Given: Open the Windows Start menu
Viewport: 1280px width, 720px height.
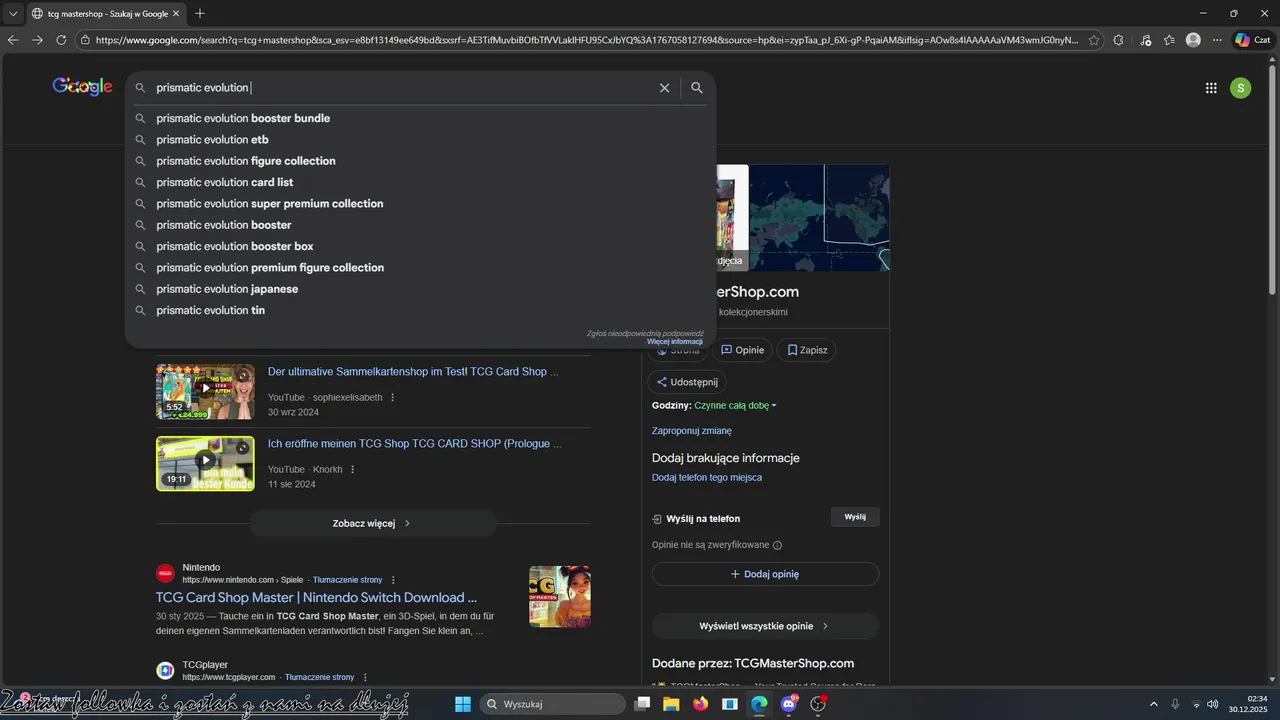Looking at the screenshot, I should click(463, 704).
